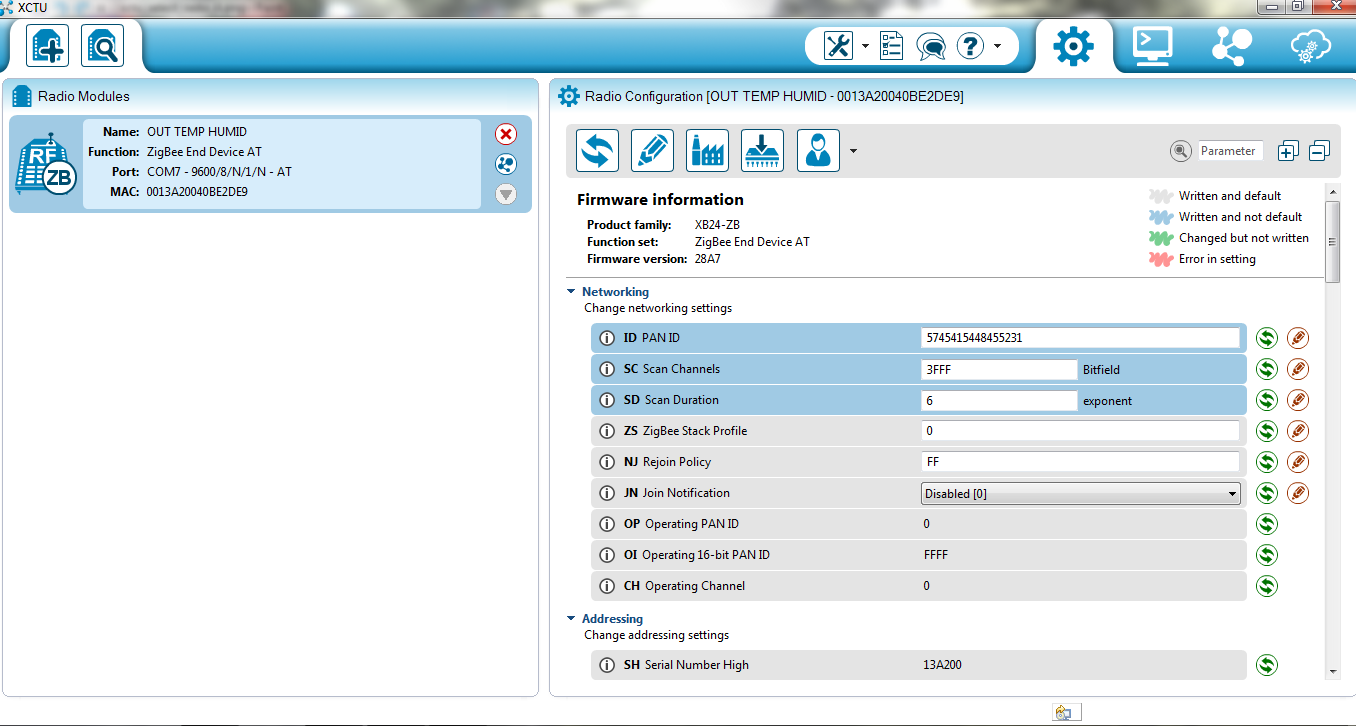Show info for ZS ZigBee Stack Profile
This screenshot has height=726, width=1356.
point(606,431)
